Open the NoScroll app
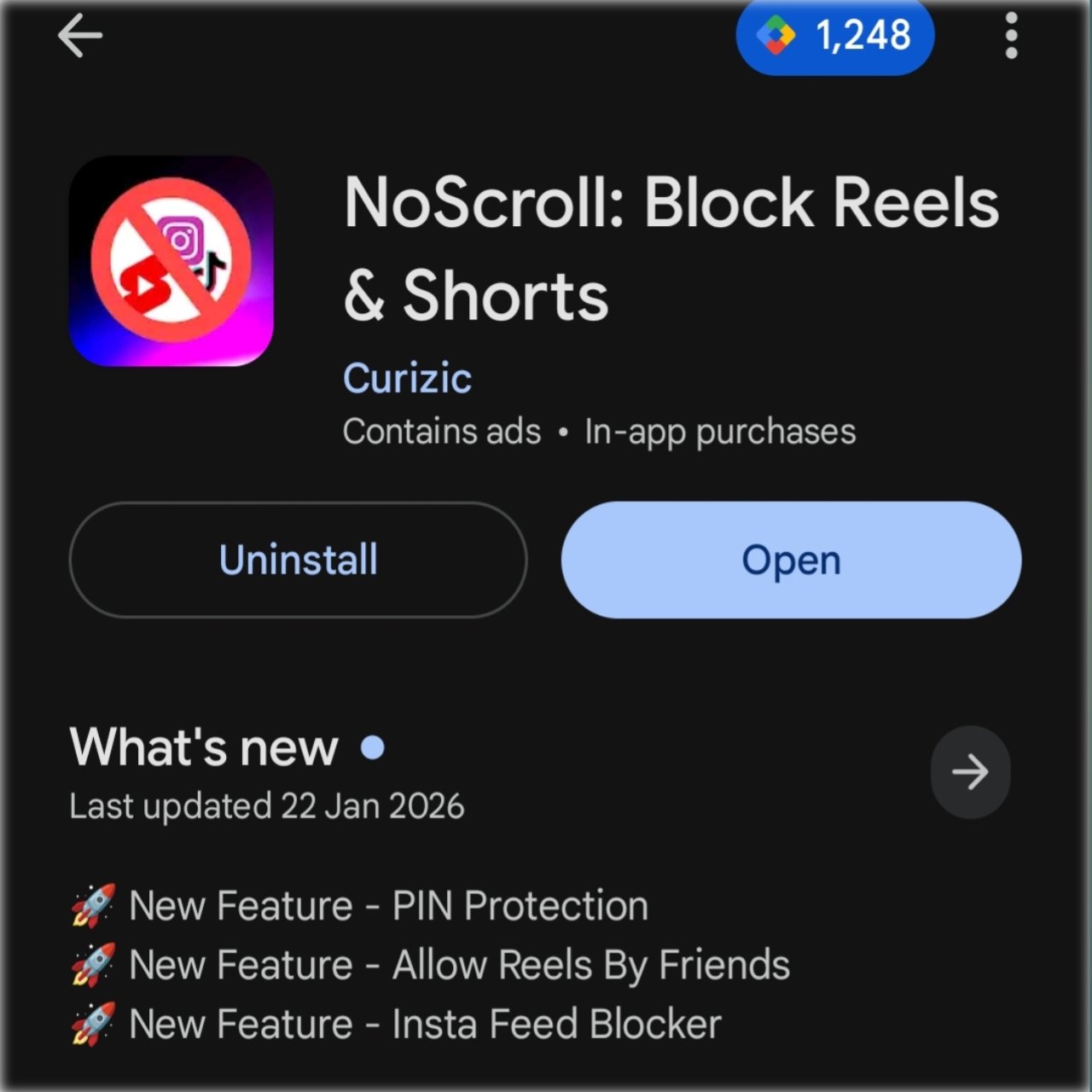Viewport: 1092px width, 1092px height. (791, 560)
